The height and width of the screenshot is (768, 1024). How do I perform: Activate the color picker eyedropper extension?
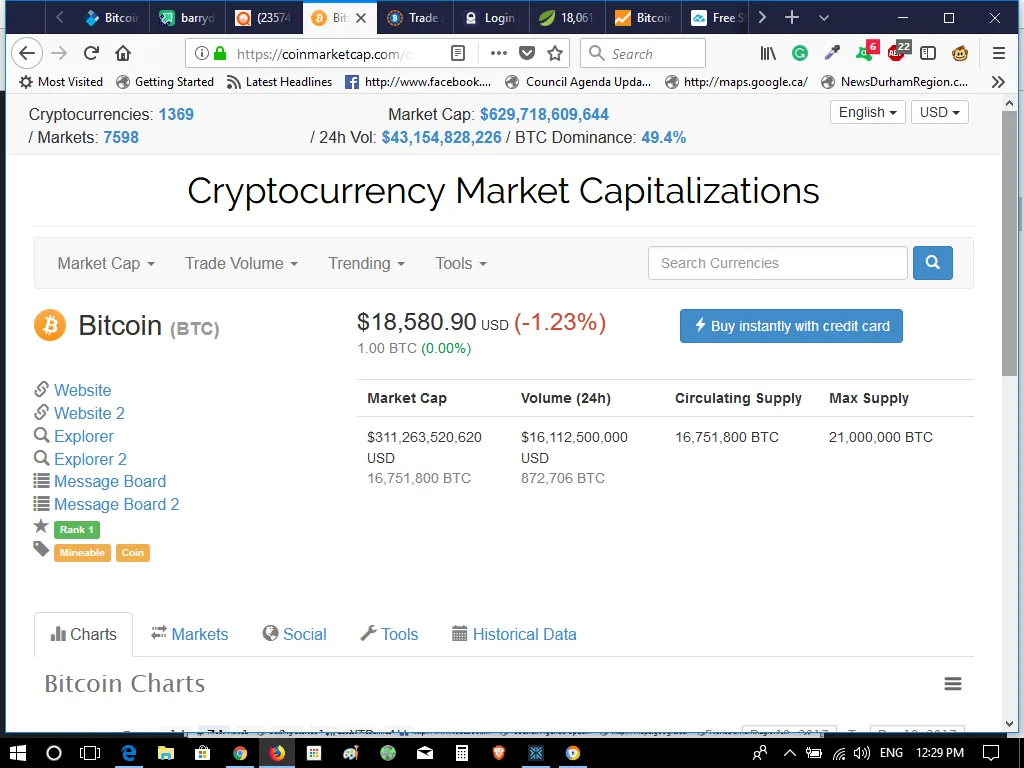point(832,54)
